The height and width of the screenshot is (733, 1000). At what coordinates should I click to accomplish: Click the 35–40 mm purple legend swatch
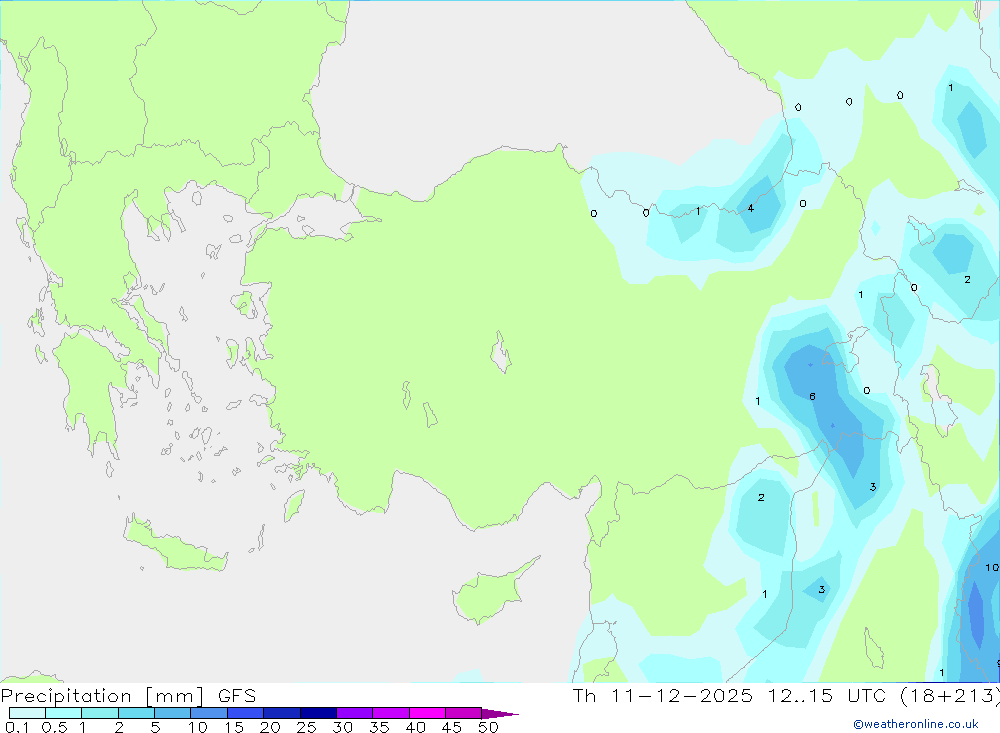point(391,713)
